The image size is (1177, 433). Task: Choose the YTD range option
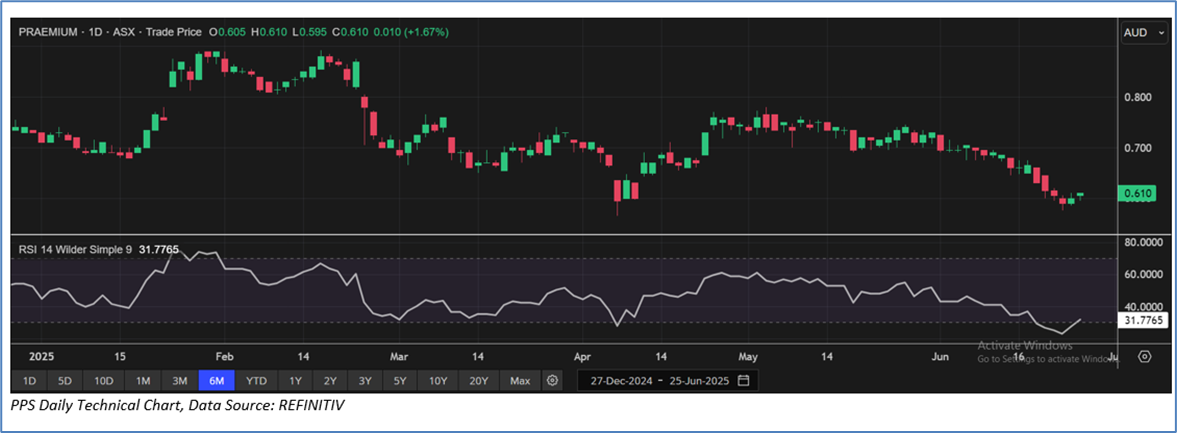point(257,380)
